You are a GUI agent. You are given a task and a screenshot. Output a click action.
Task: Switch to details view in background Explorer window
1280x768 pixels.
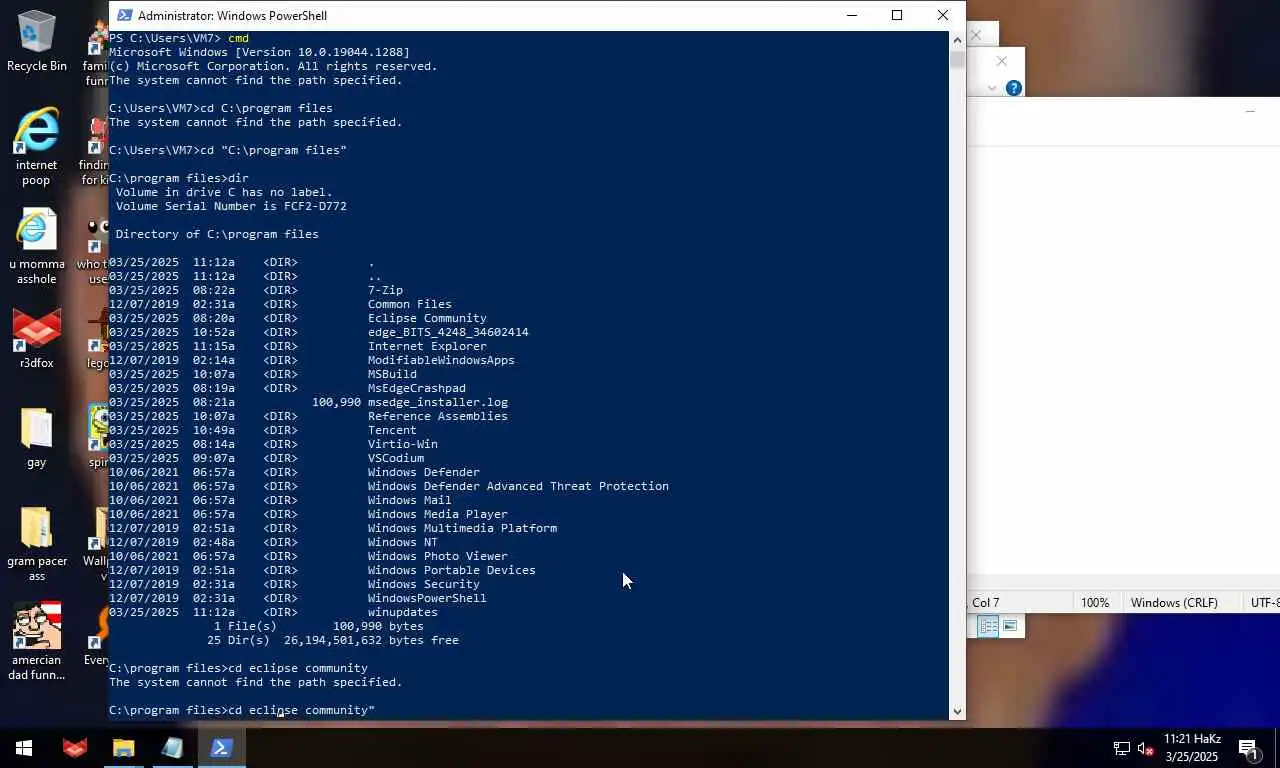pos(988,626)
